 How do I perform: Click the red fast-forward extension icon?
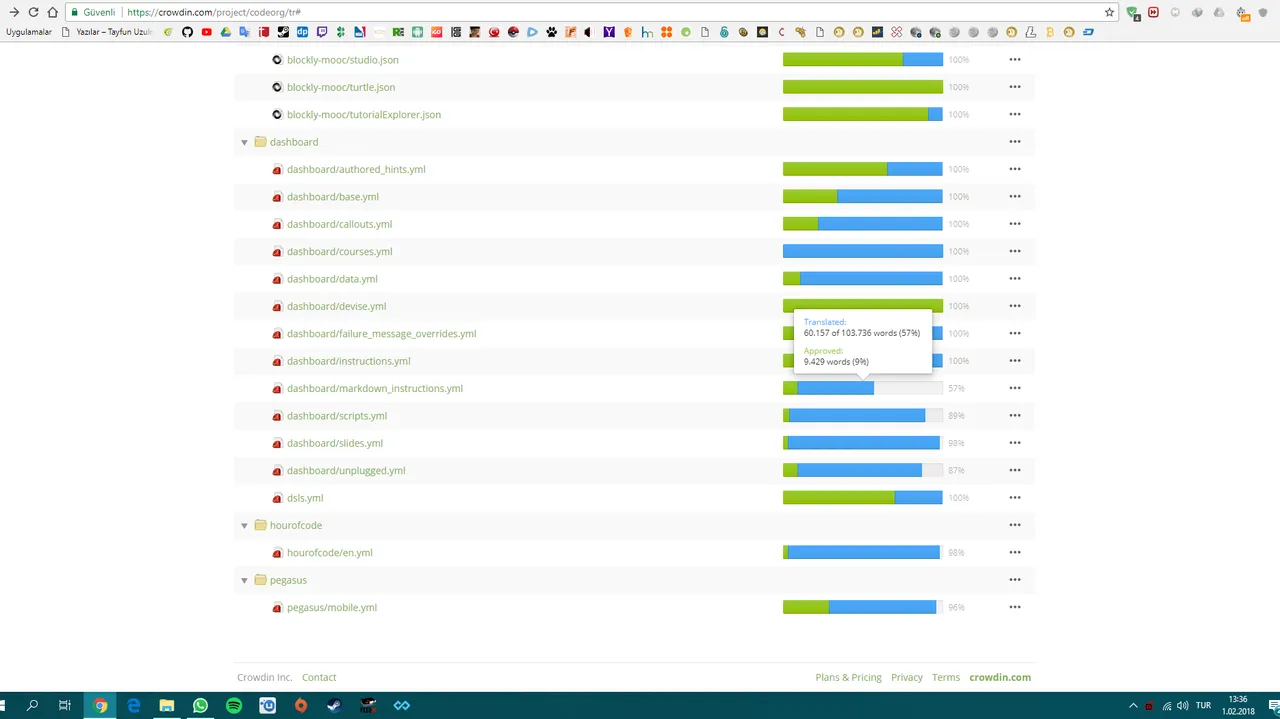1154,12
